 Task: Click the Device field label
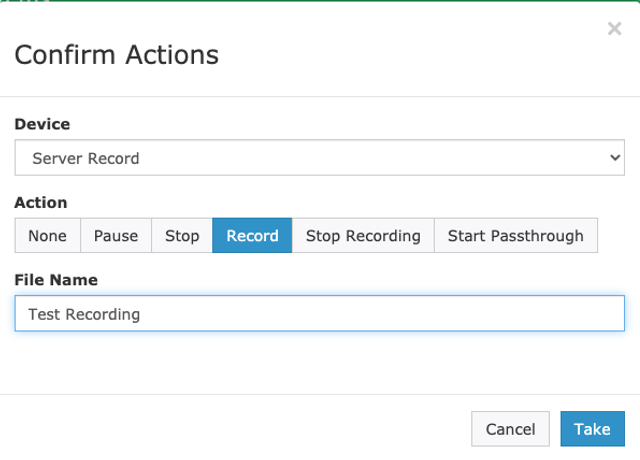tap(42, 125)
